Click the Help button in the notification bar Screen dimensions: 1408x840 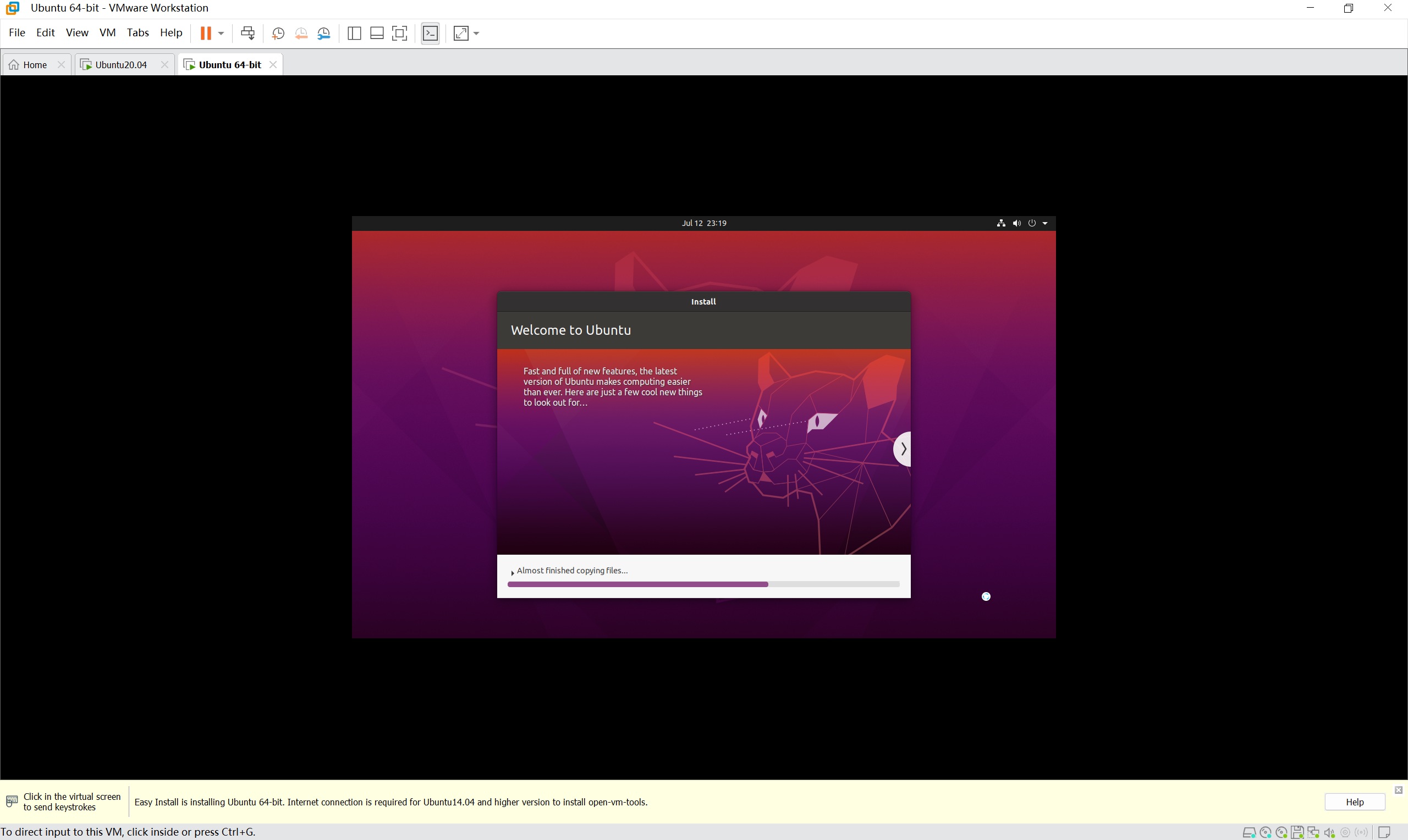(1354, 802)
